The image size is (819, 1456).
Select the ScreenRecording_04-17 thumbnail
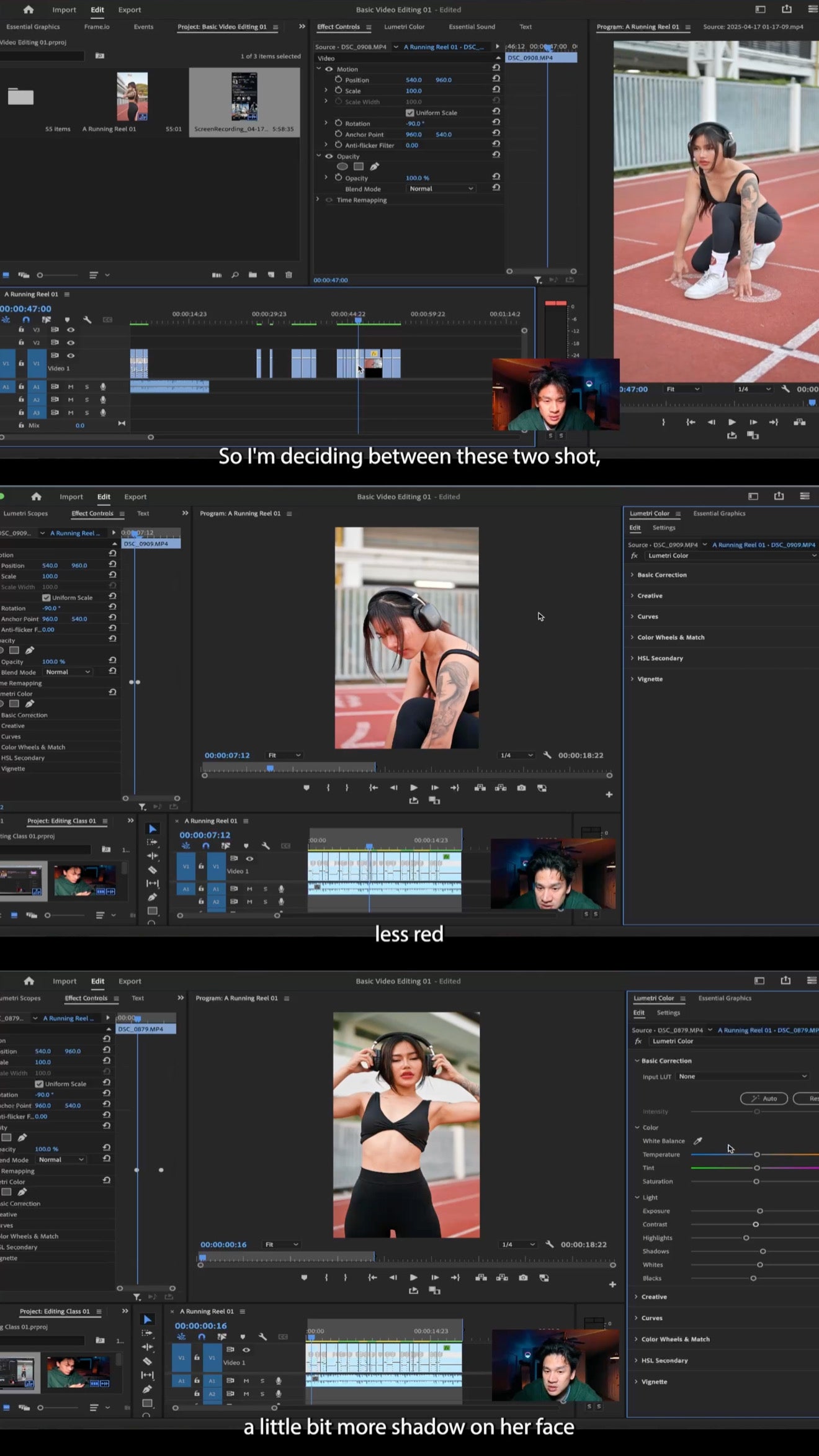coord(244,97)
